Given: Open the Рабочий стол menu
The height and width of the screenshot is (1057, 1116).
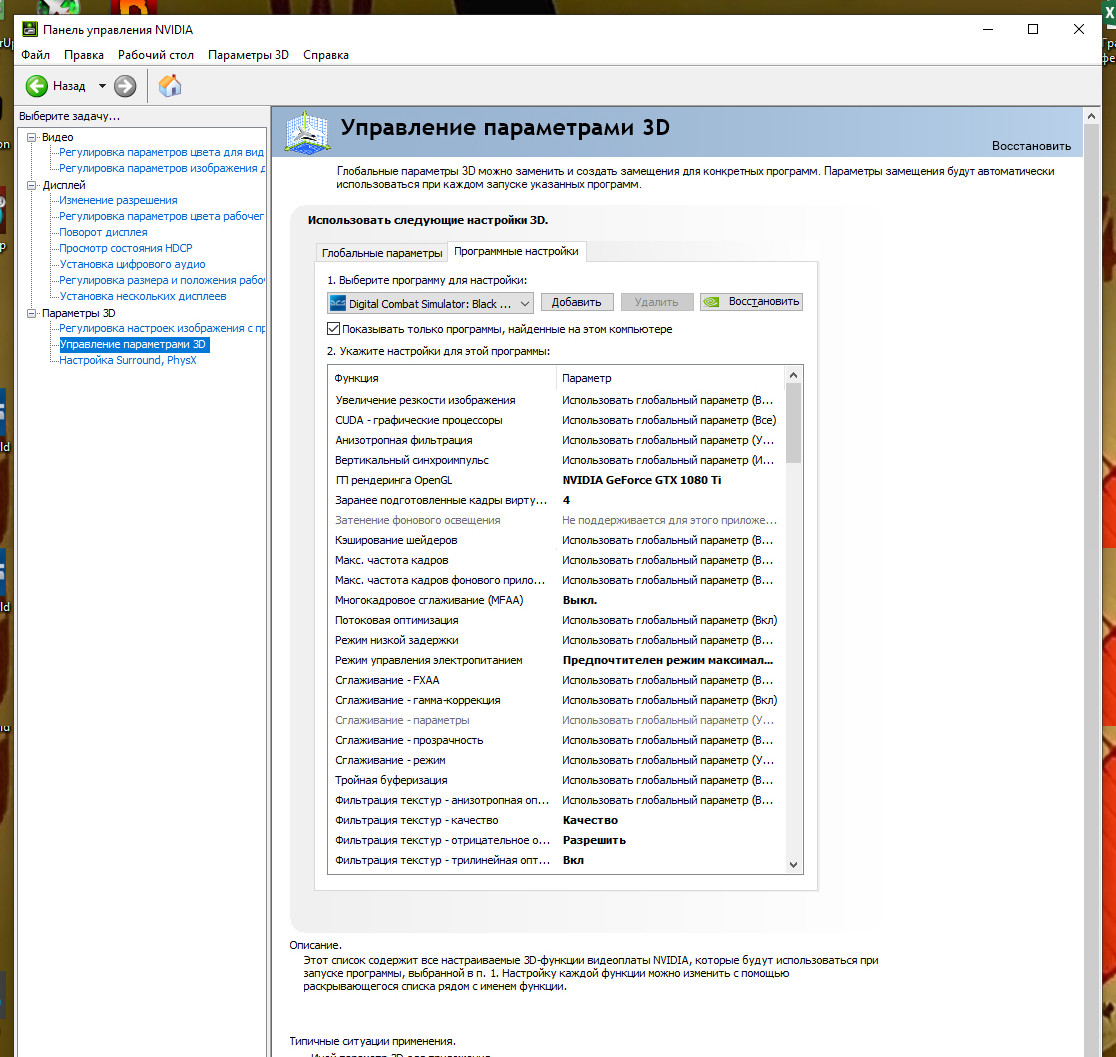Looking at the screenshot, I should pos(156,55).
